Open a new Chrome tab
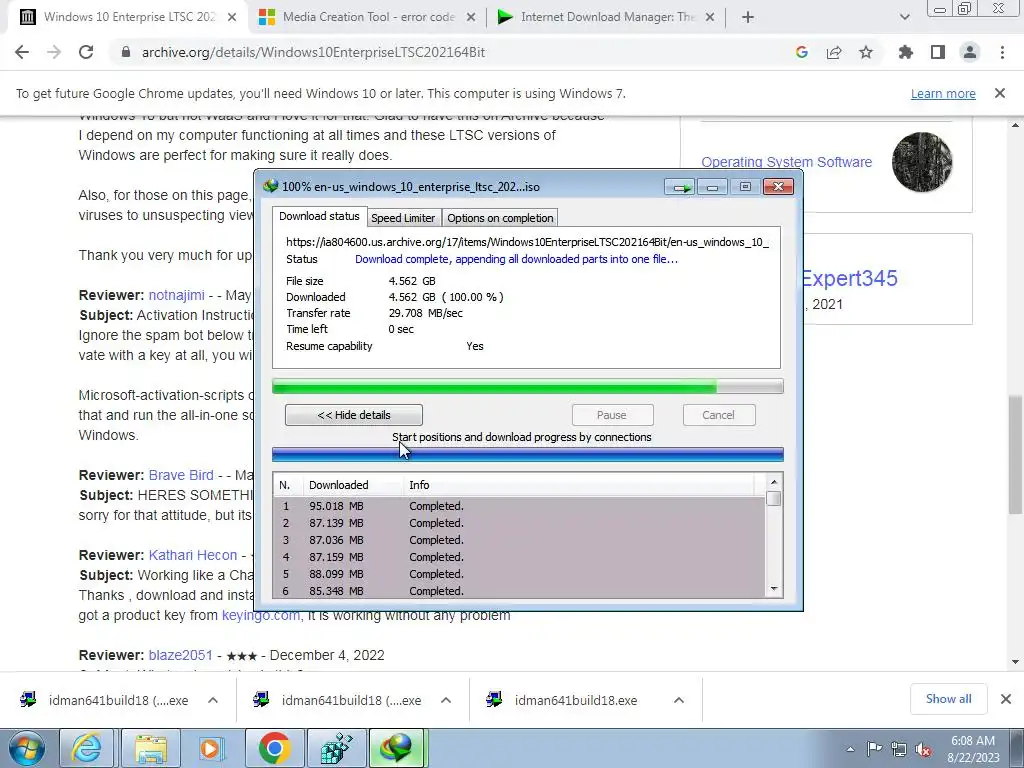The width and height of the screenshot is (1024, 768). (x=748, y=17)
